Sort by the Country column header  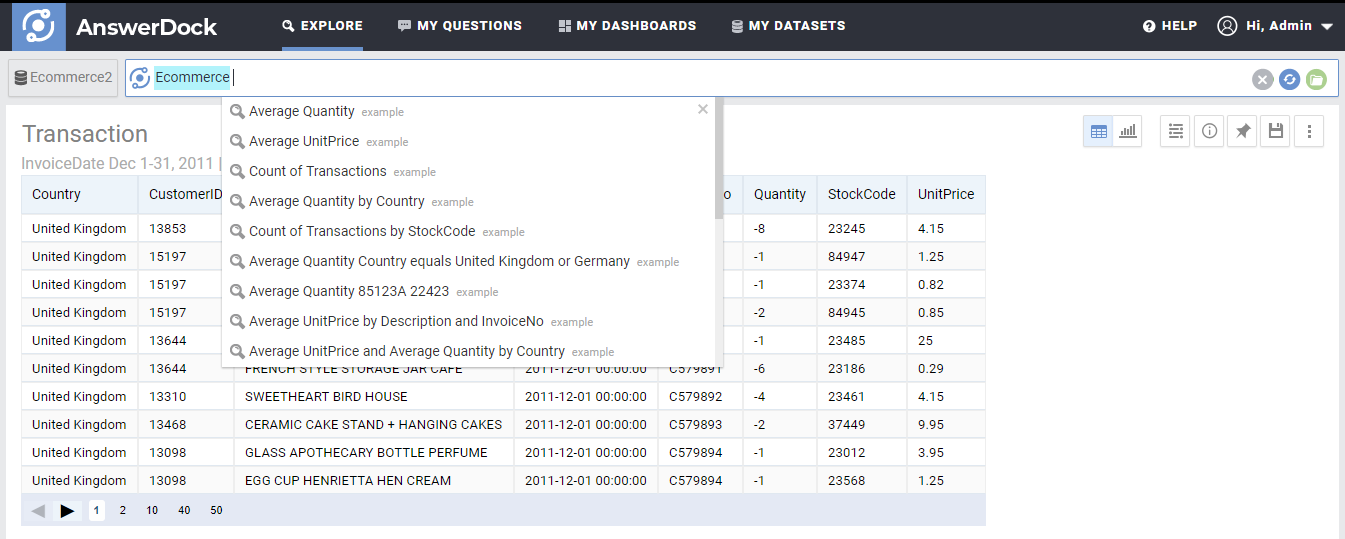pyautogui.click(x=80, y=195)
